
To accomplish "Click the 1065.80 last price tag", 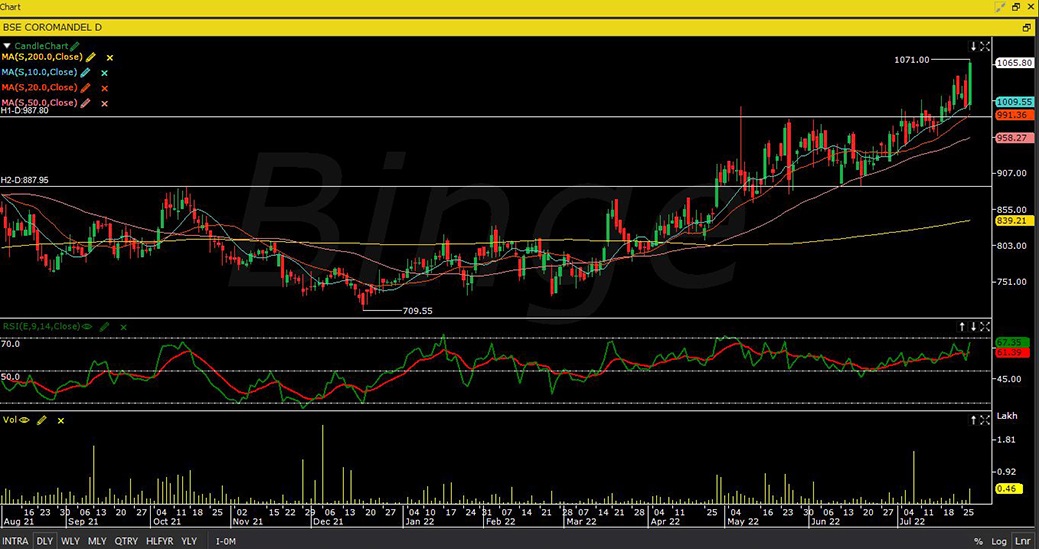I will [x=1014, y=63].
